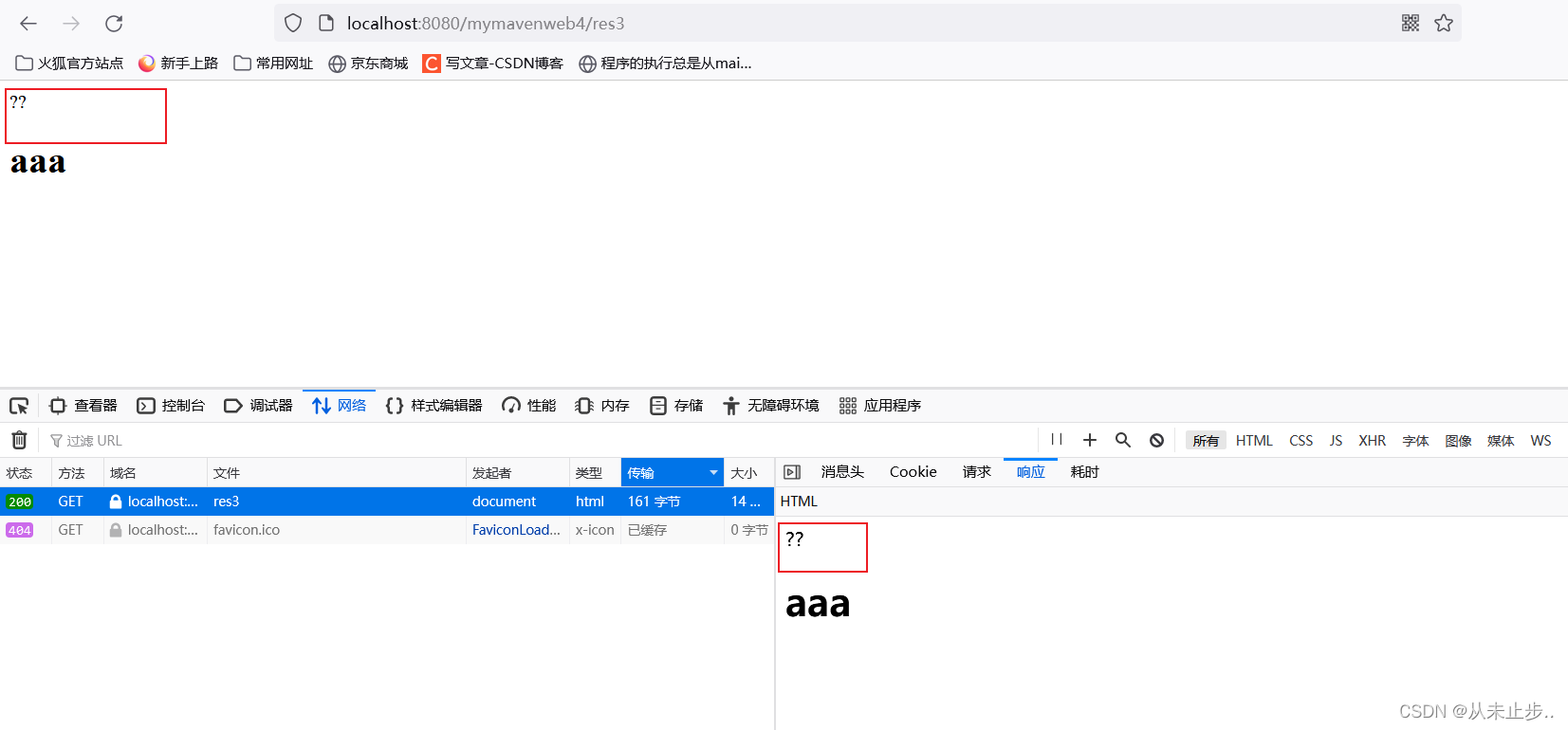The width and height of the screenshot is (1568, 730).
Task: Click the 404 status badge
Action: (20, 530)
